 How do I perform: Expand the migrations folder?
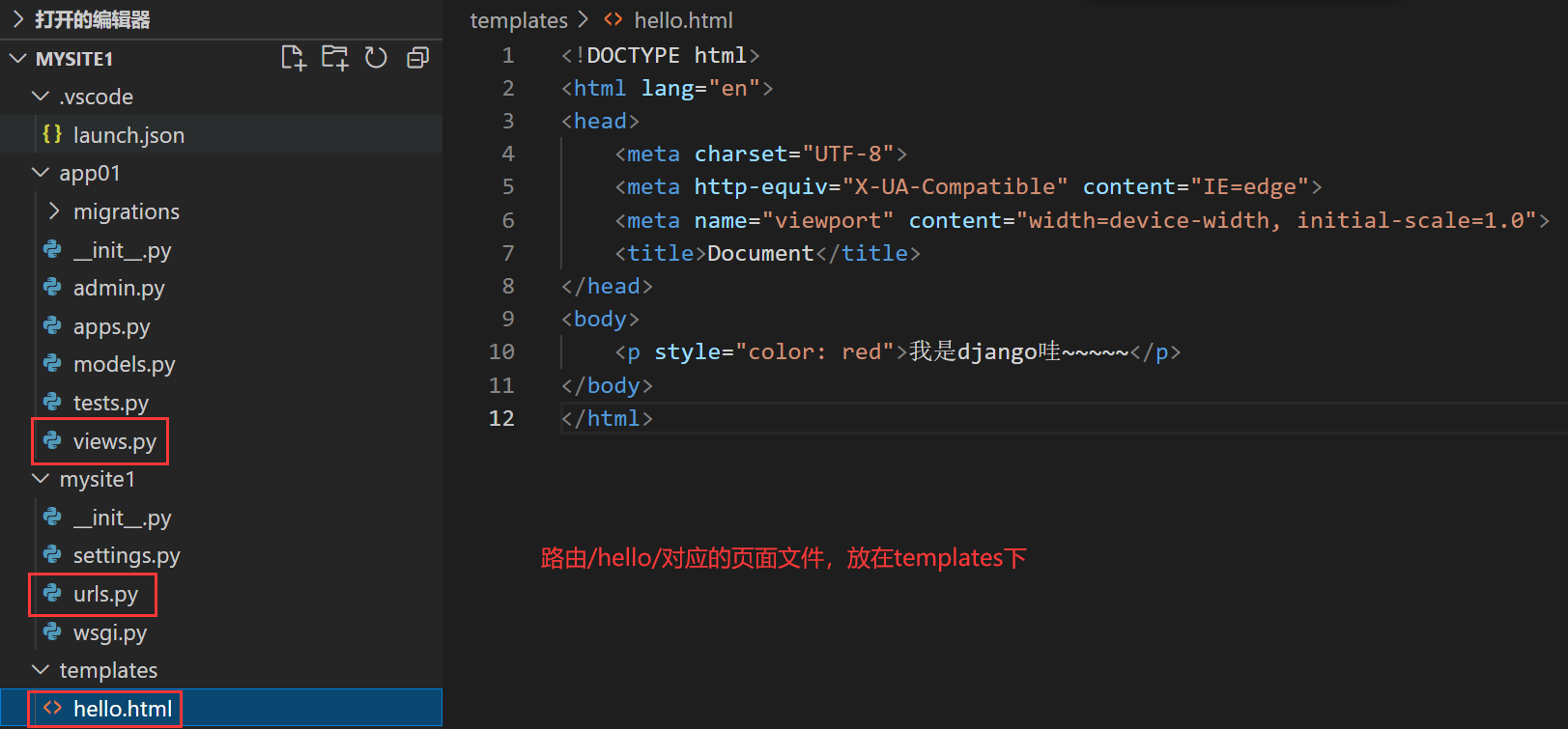[55, 210]
